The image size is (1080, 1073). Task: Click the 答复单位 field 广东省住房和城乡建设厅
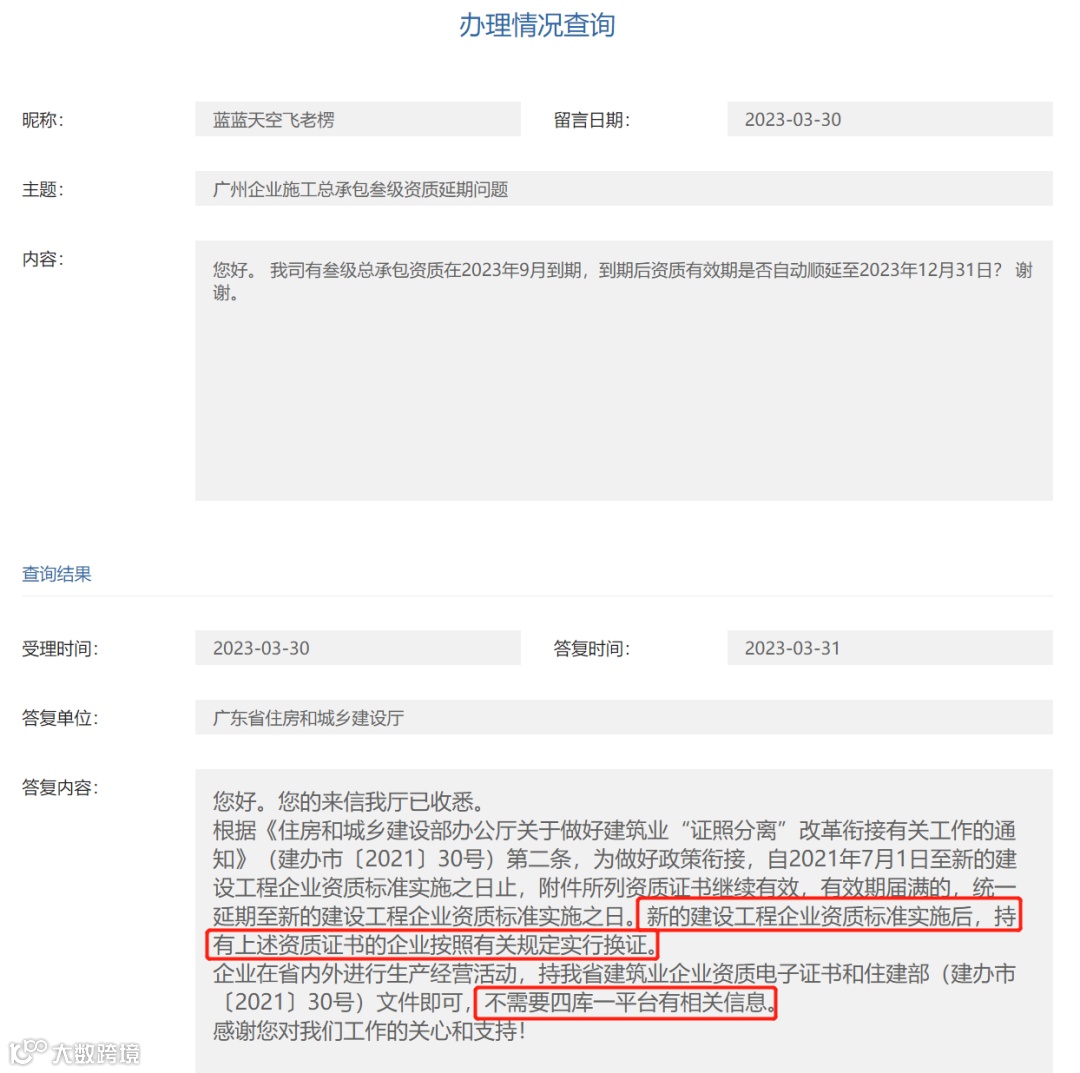pos(623,718)
